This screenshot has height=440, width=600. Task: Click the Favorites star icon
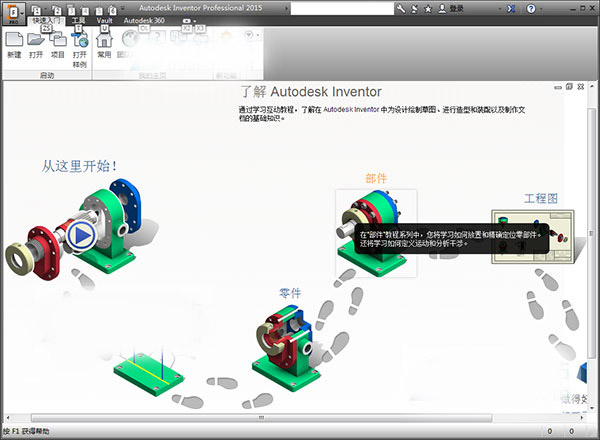click(x=428, y=8)
